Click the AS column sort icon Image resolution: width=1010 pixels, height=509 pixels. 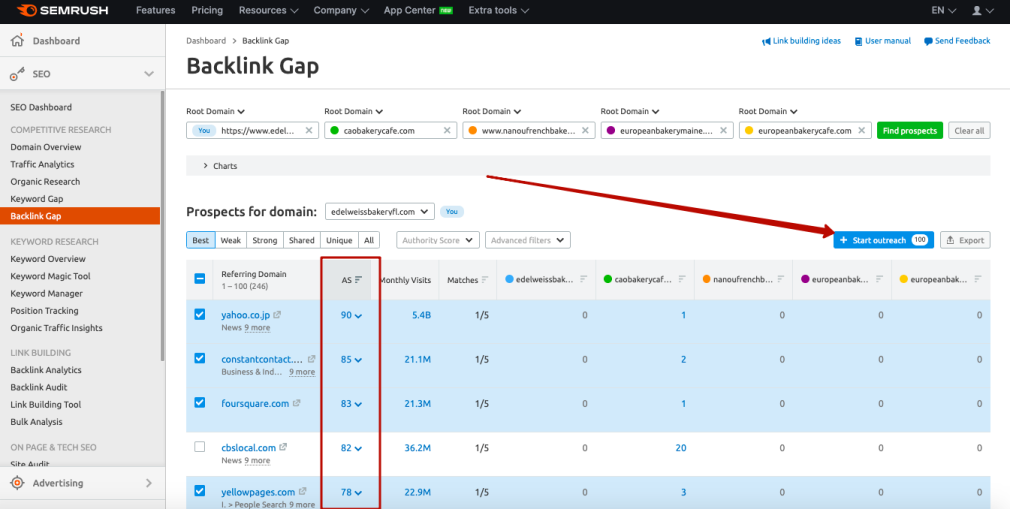coord(358,280)
